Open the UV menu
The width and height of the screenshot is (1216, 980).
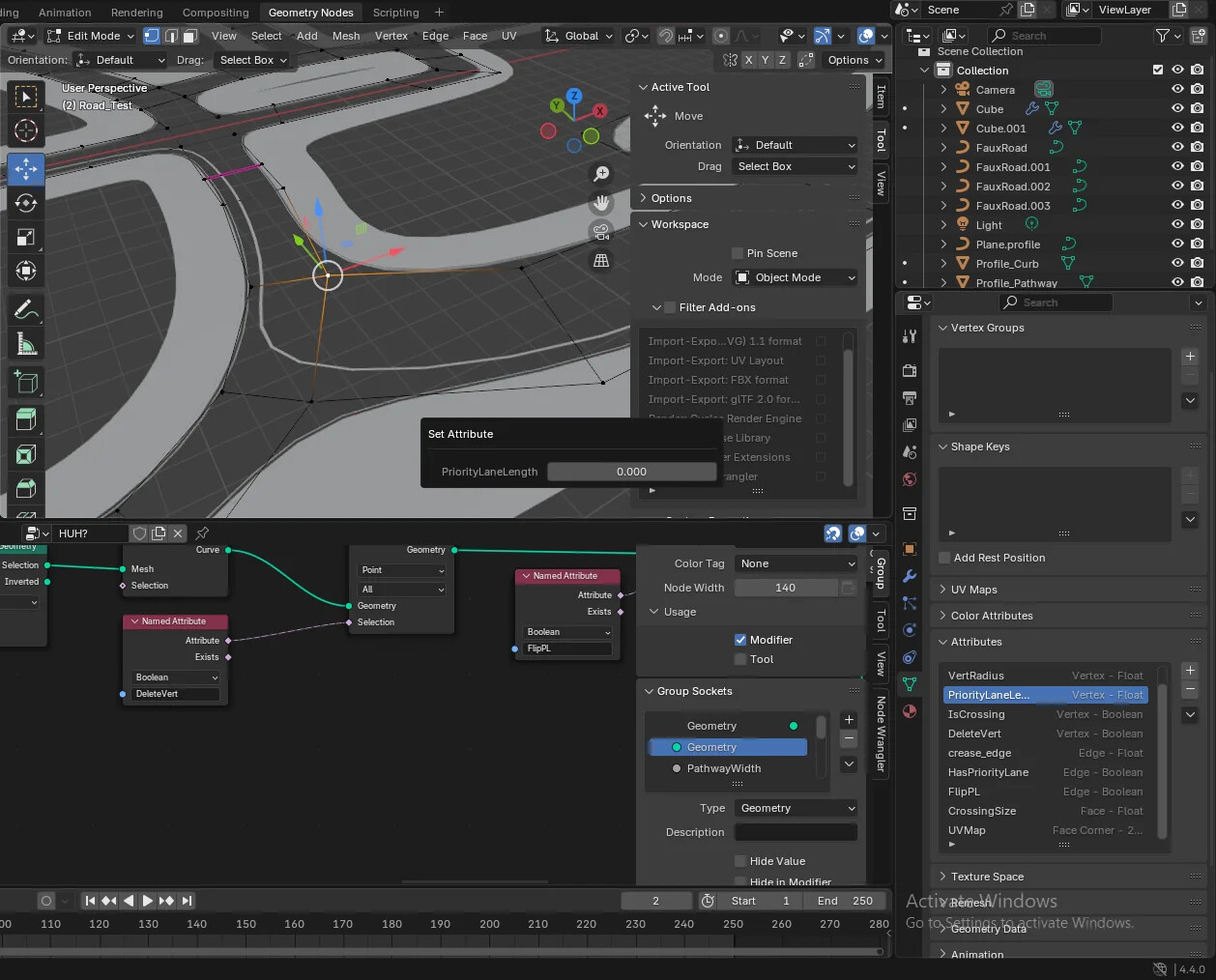(508, 36)
